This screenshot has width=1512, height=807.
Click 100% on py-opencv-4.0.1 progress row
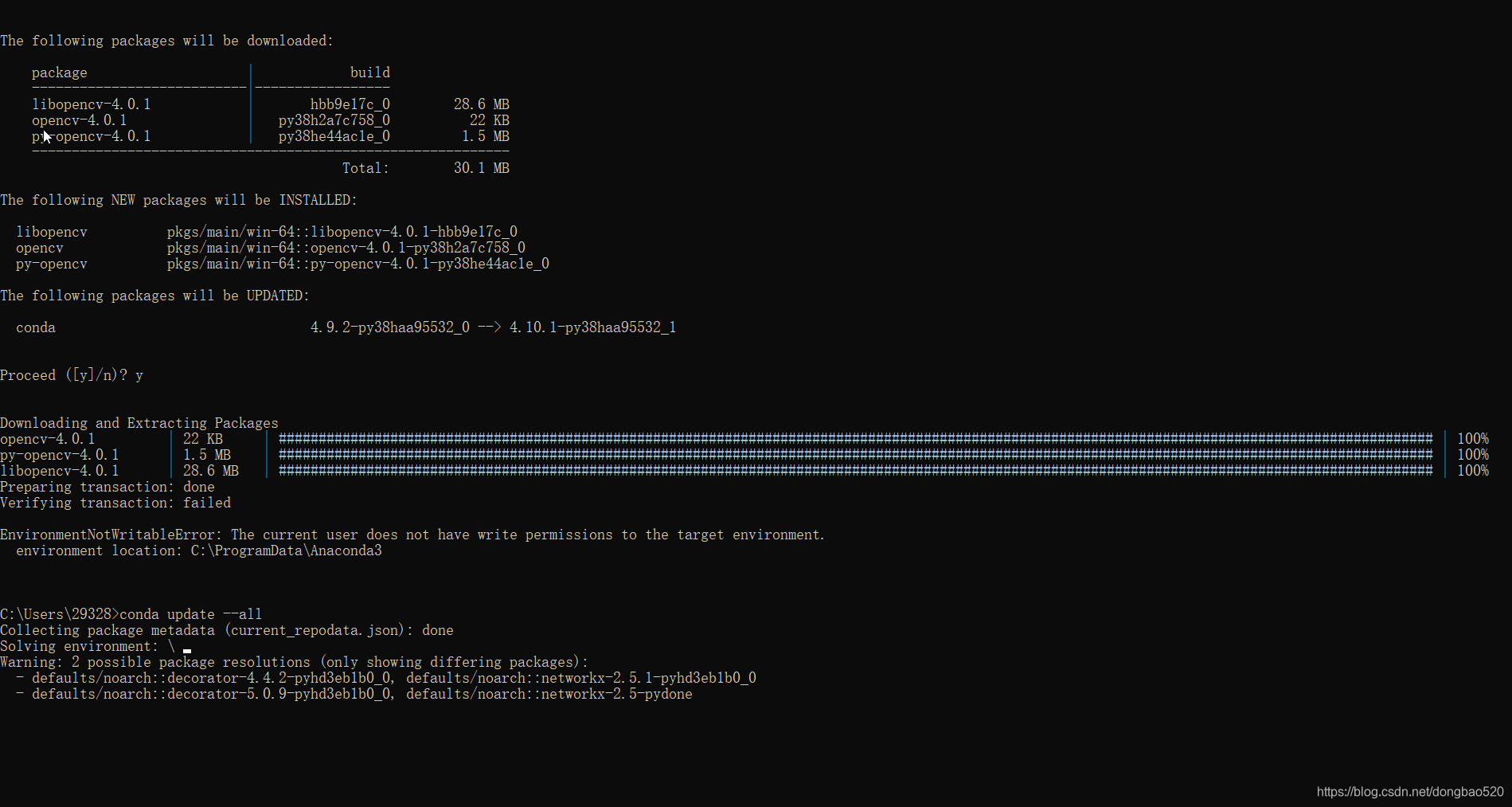(x=1473, y=455)
